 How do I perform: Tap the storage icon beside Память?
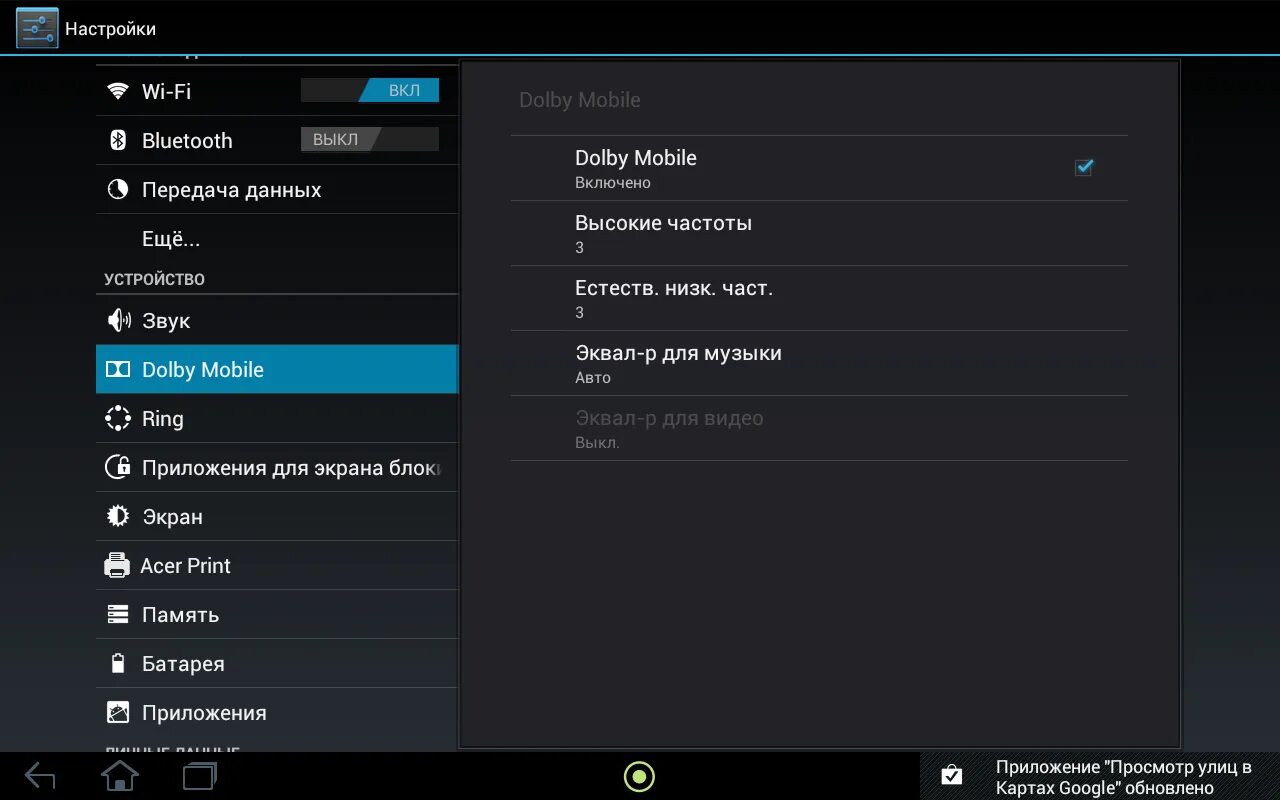coord(118,614)
